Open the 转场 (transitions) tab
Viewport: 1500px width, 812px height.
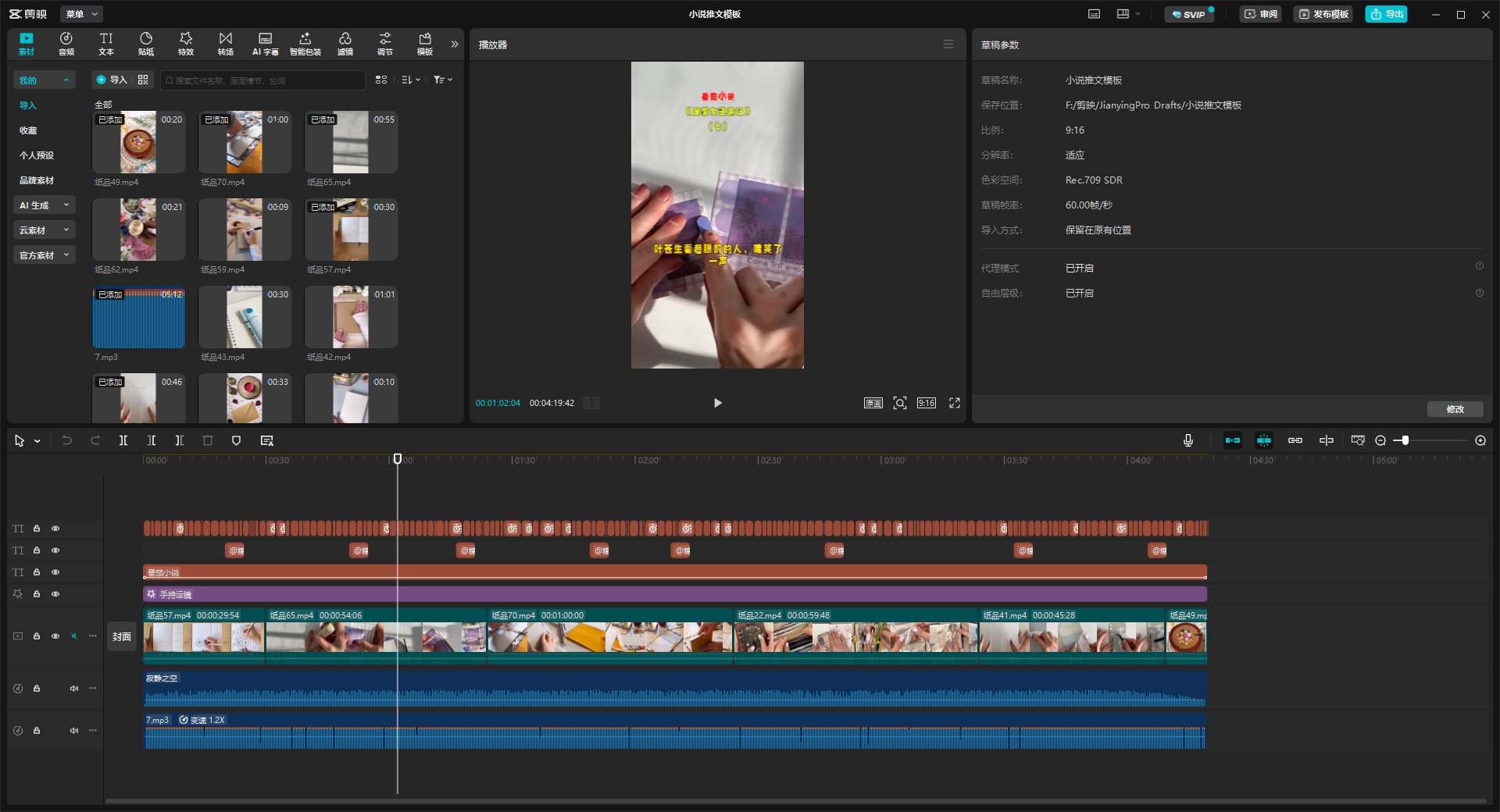pyautogui.click(x=226, y=44)
